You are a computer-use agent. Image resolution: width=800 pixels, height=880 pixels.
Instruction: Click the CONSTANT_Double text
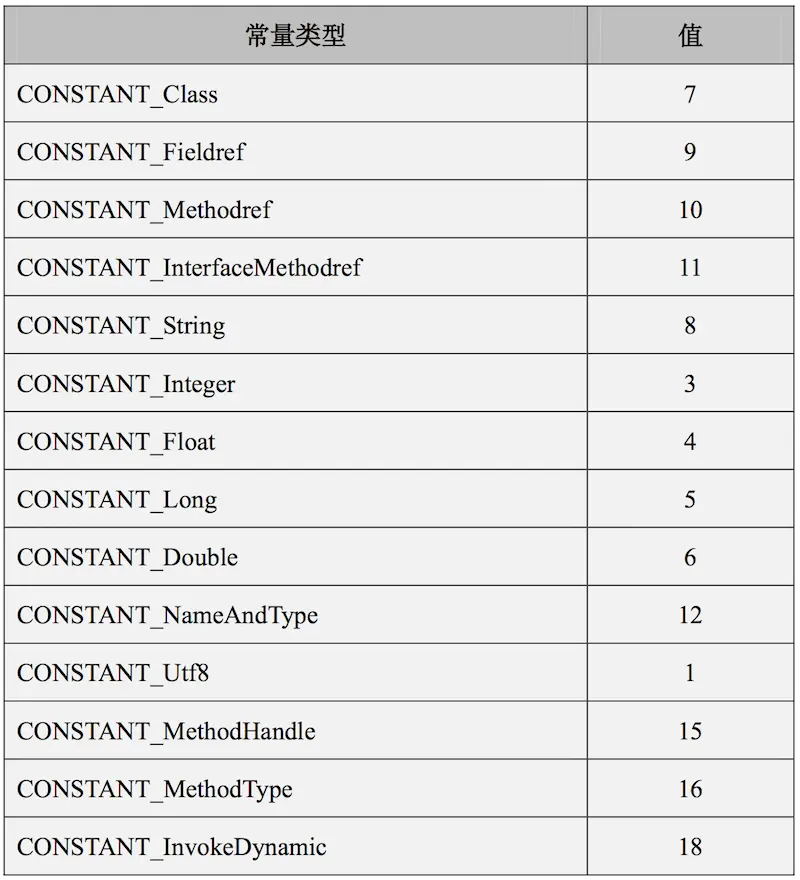(x=127, y=557)
